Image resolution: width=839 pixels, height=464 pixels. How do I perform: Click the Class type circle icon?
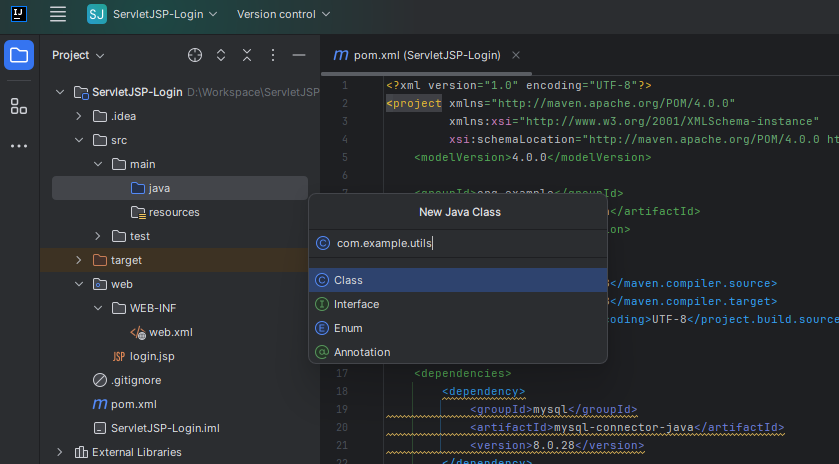(322, 280)
